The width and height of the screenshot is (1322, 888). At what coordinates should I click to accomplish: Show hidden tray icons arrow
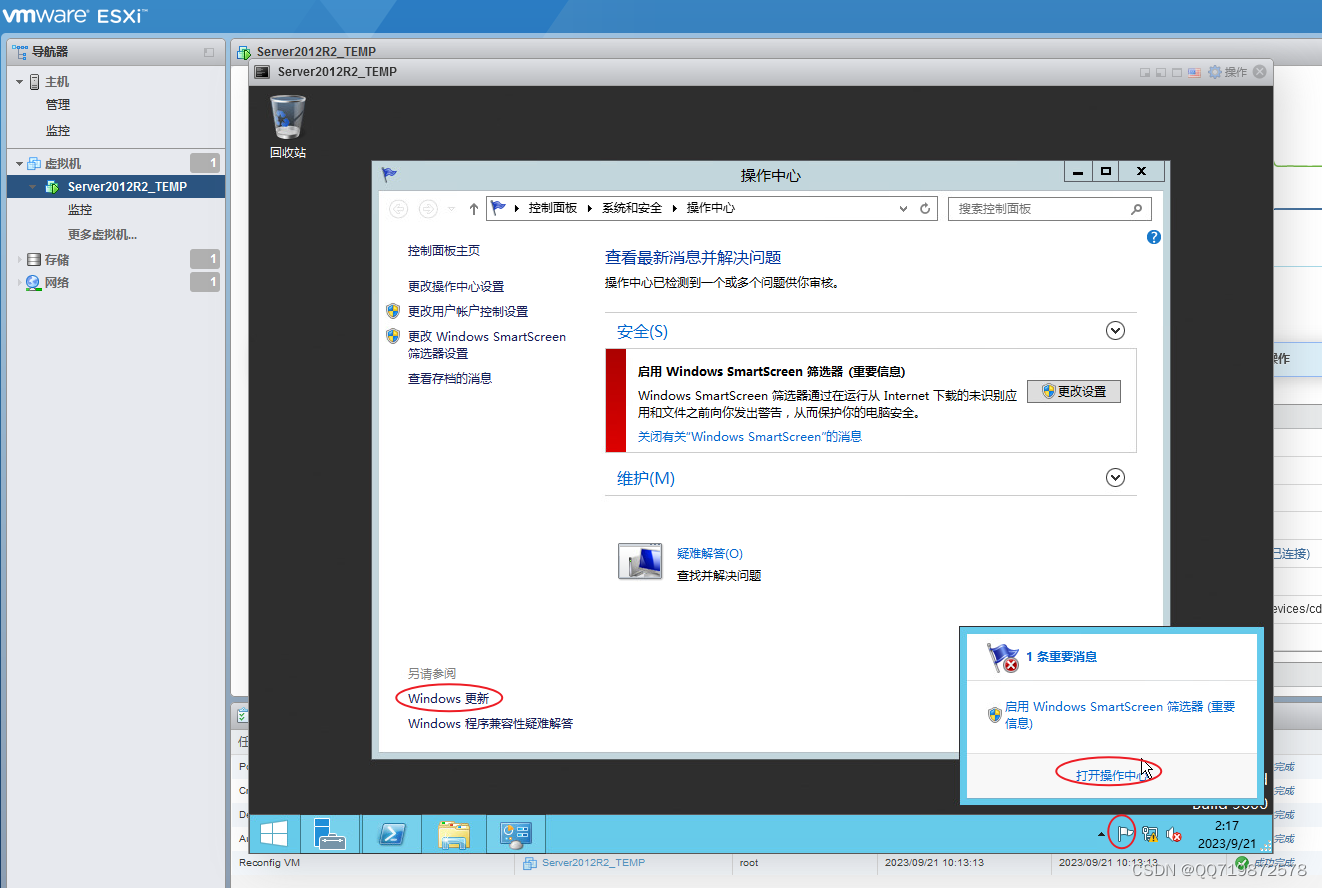click(1102, 833)
